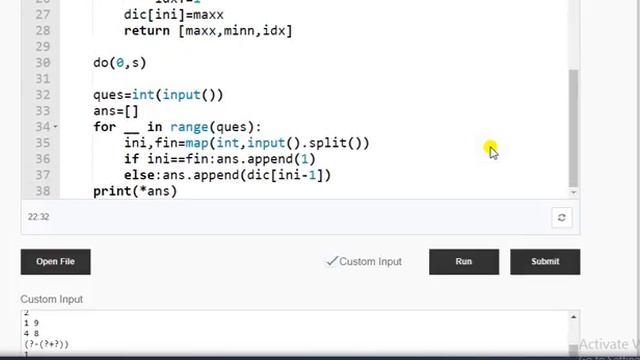Click the code line 'do(0,s)'

coord(120,63)
